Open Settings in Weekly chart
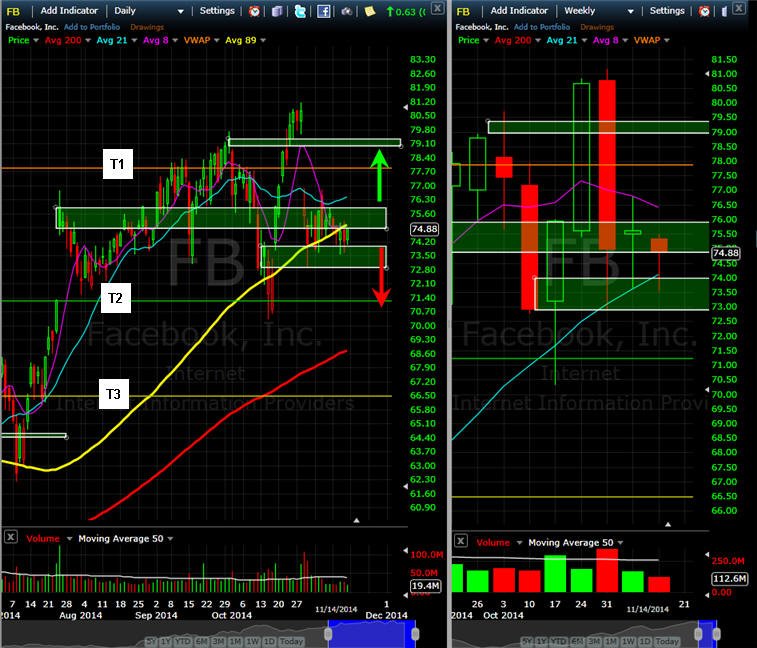 coord(667,11)
